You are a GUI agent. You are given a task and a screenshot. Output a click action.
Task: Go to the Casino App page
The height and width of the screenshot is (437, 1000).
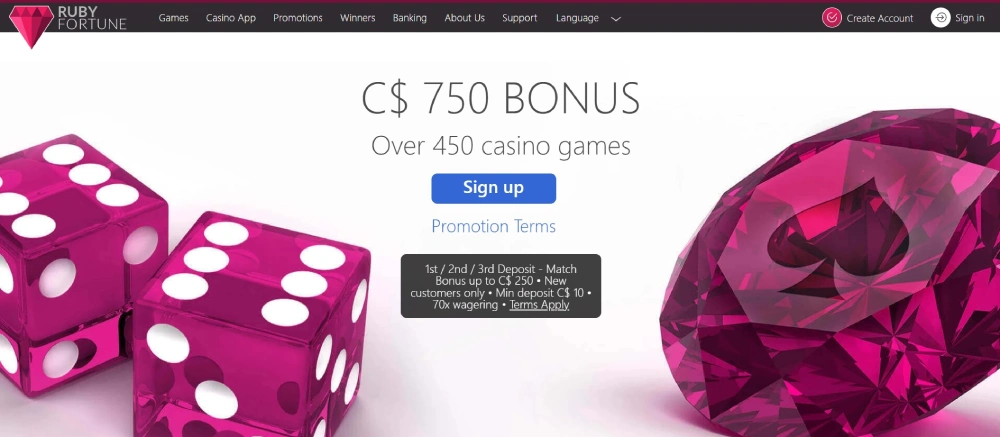click(231, 18)
